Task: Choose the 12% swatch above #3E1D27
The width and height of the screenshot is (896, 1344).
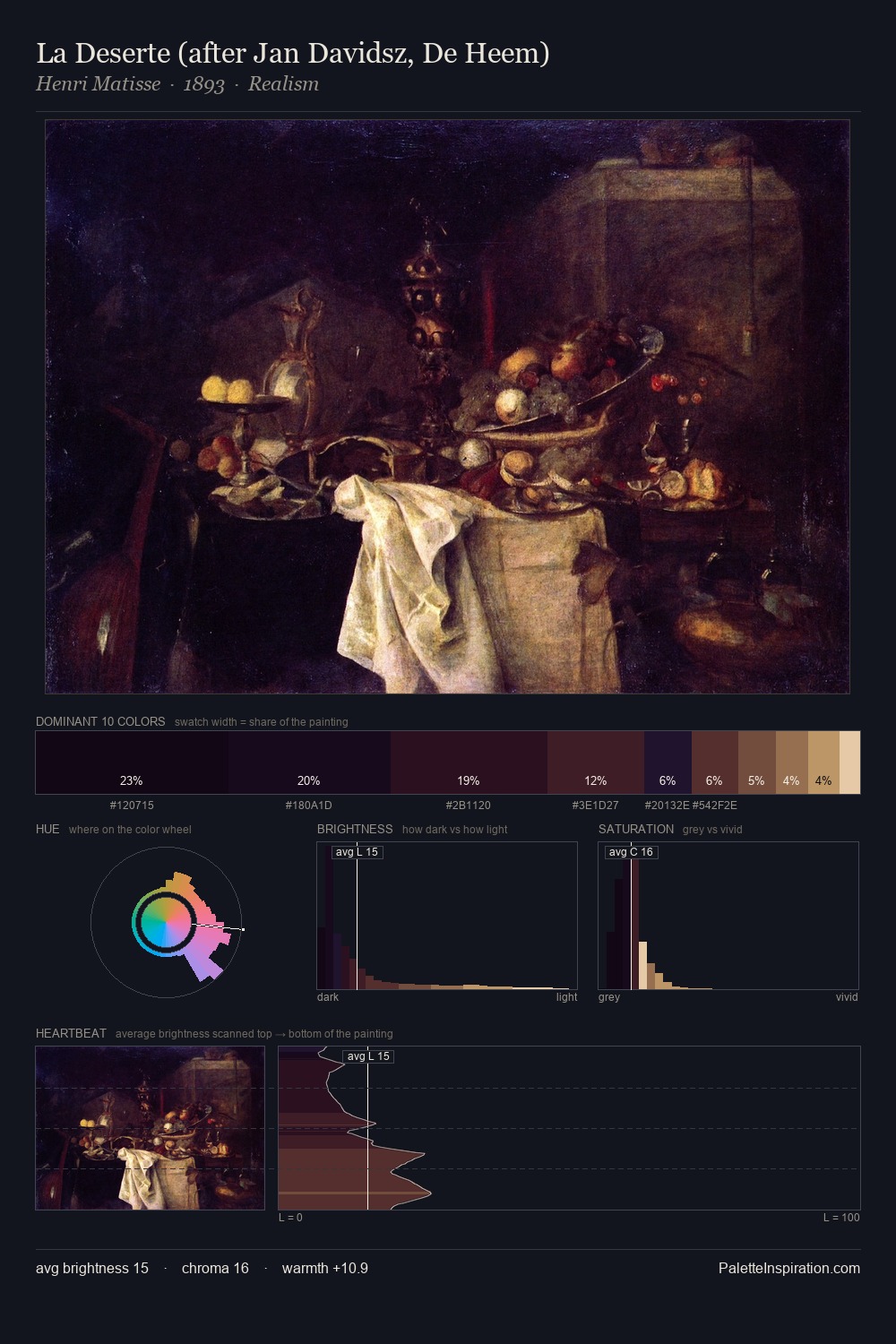Action: tap(596, 762)
